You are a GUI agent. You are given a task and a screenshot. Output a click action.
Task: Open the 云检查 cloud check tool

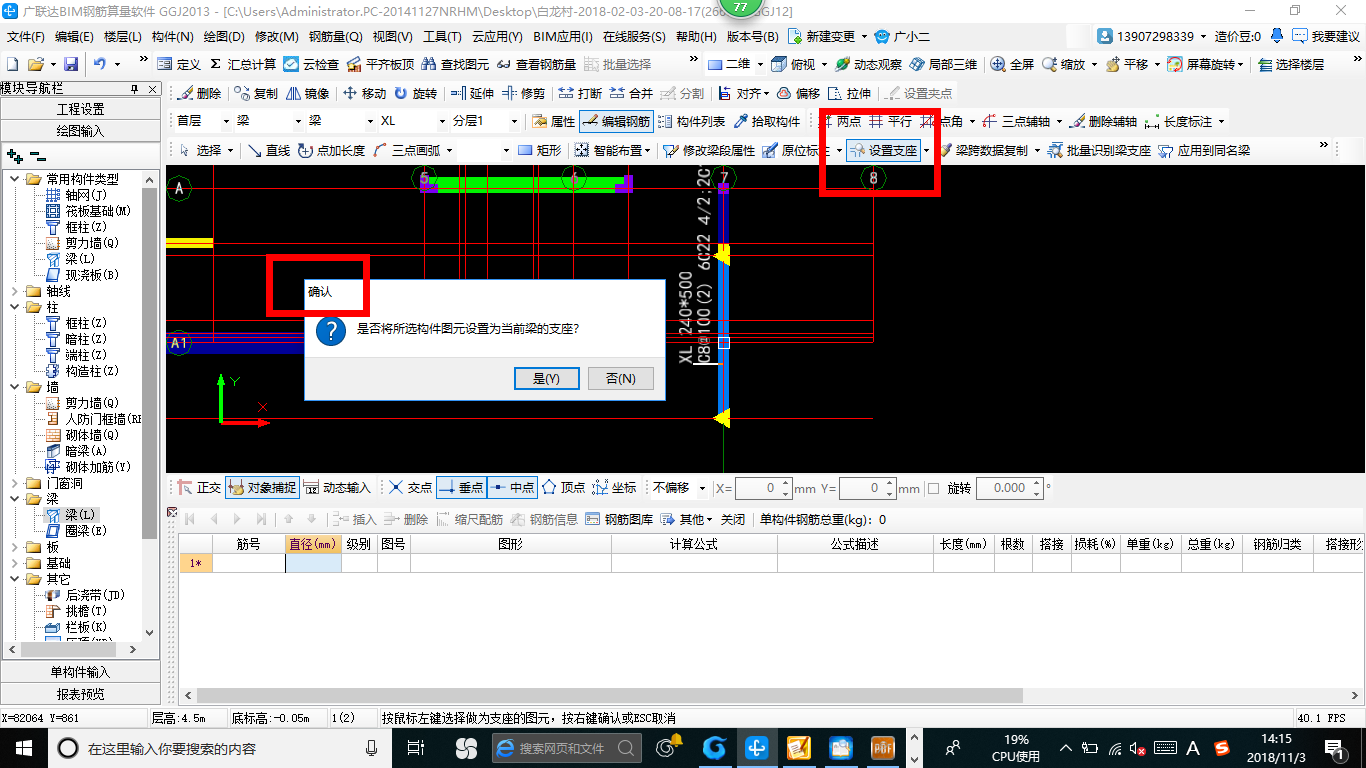tap(311, 64)
